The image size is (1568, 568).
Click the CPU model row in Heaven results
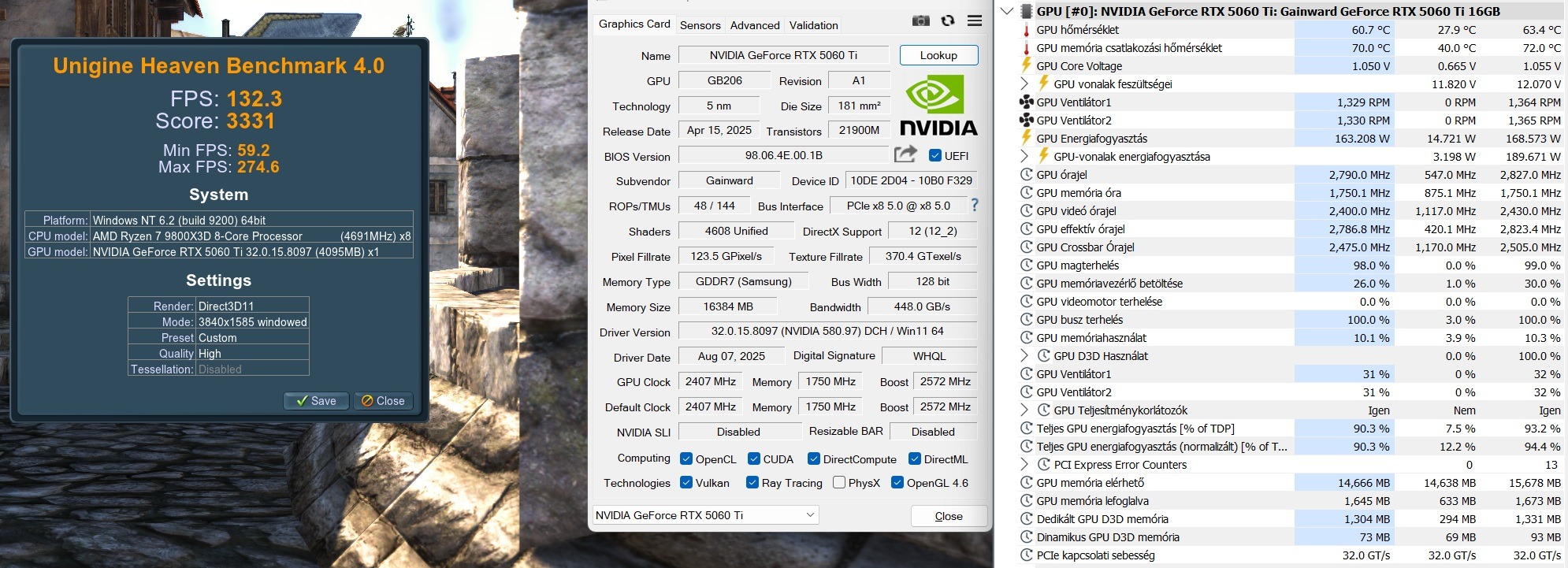tap(219, 236)
